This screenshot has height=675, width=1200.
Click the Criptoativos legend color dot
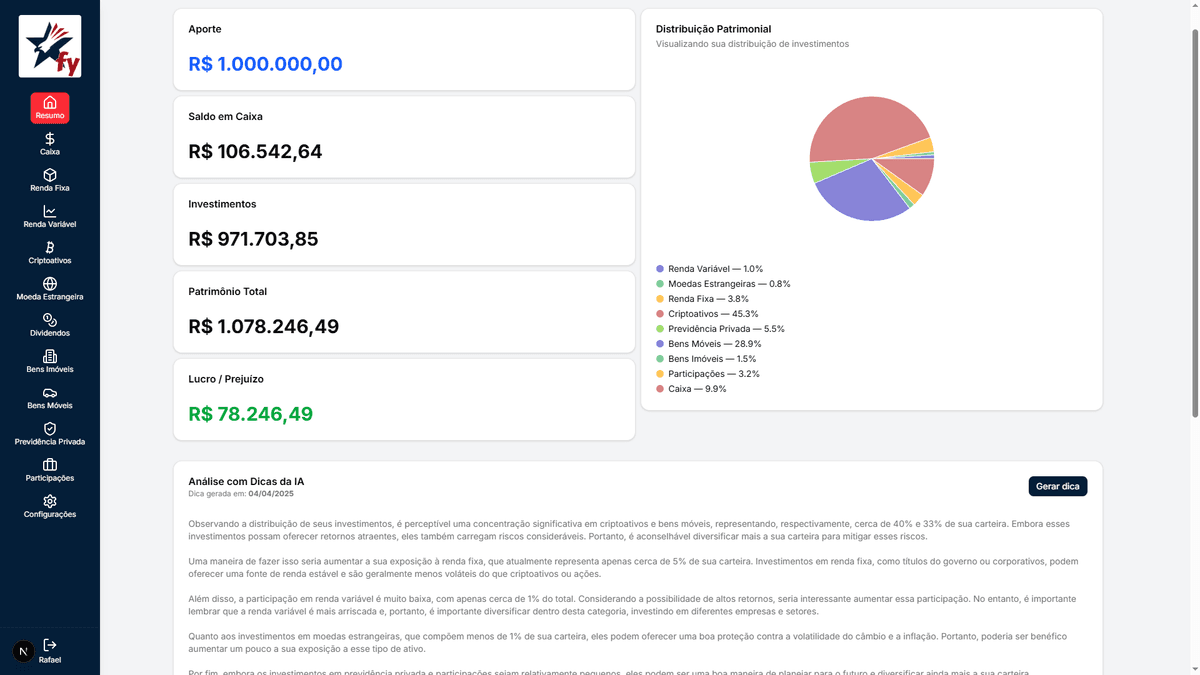660,314
